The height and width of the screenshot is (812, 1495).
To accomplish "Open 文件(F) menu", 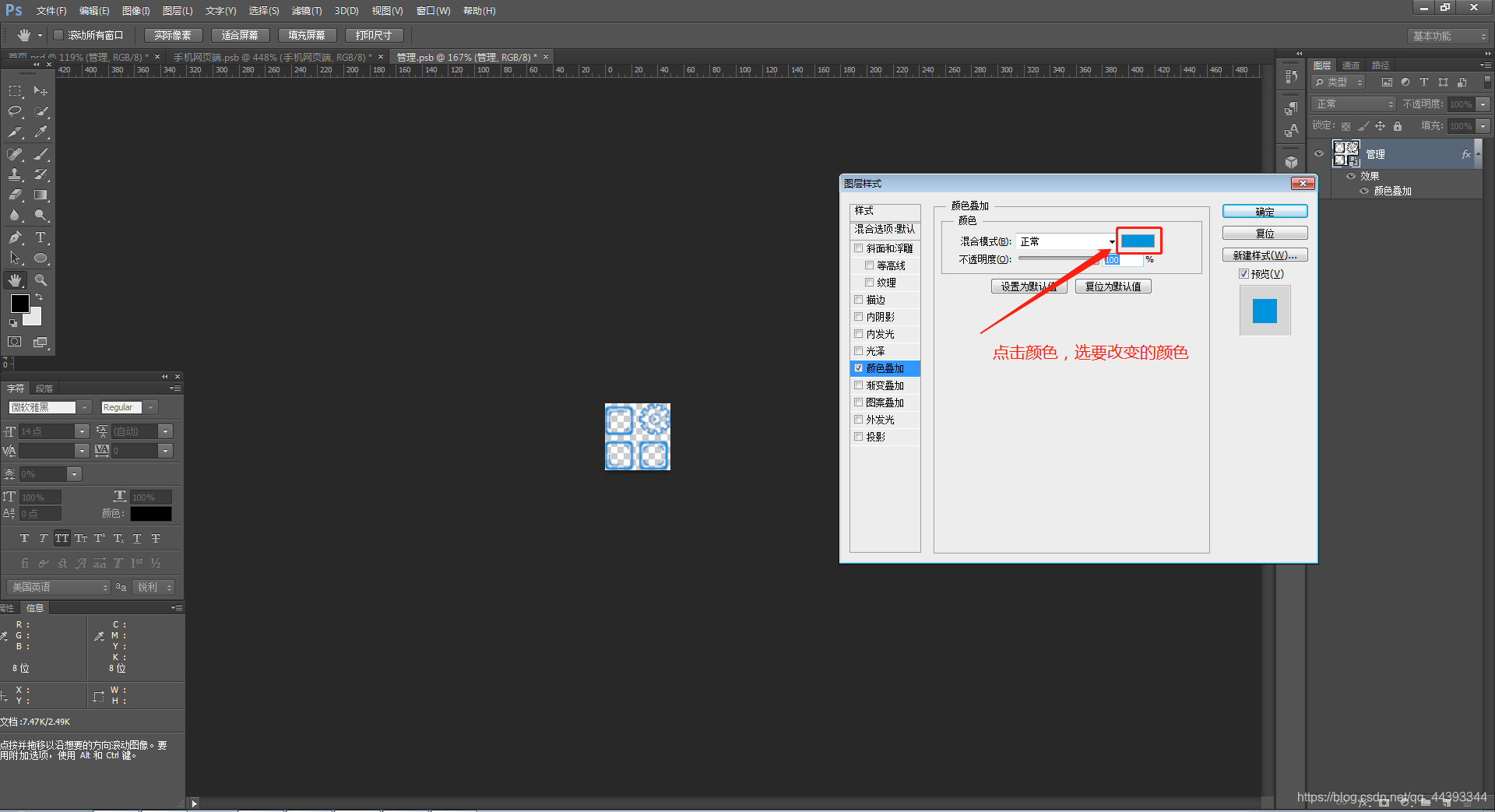I will point(51,11).
